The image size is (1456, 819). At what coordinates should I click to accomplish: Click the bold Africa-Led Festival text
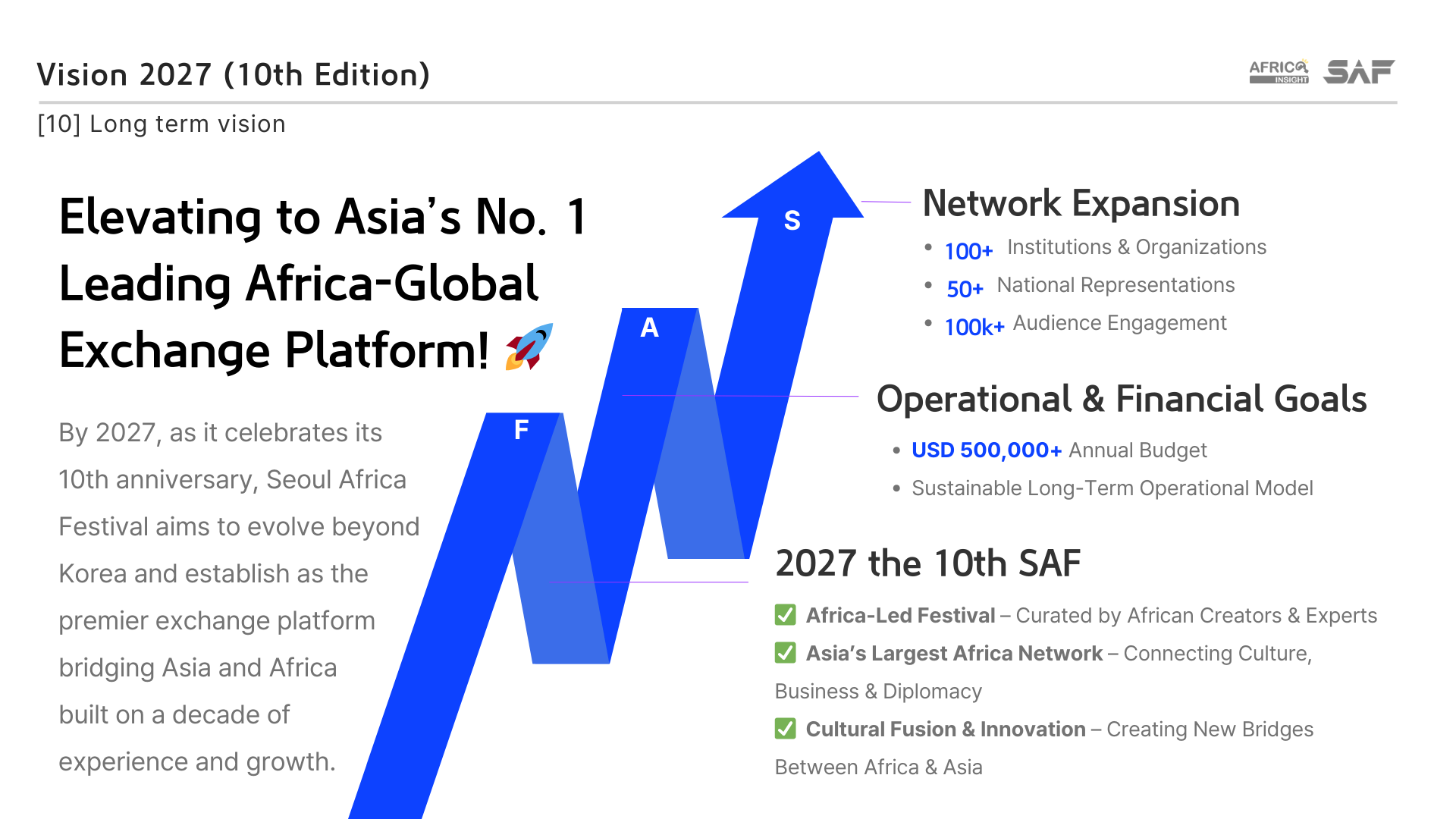900,616
